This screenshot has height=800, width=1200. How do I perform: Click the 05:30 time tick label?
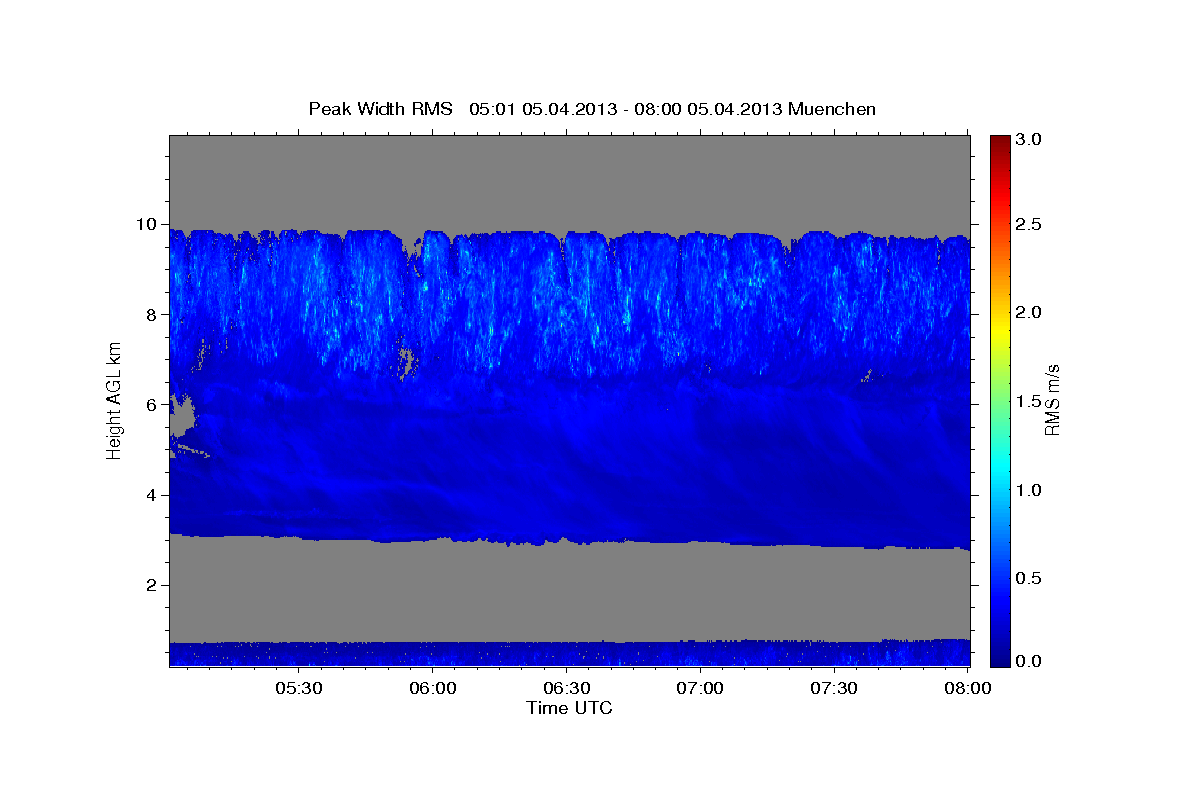[298, 689]
